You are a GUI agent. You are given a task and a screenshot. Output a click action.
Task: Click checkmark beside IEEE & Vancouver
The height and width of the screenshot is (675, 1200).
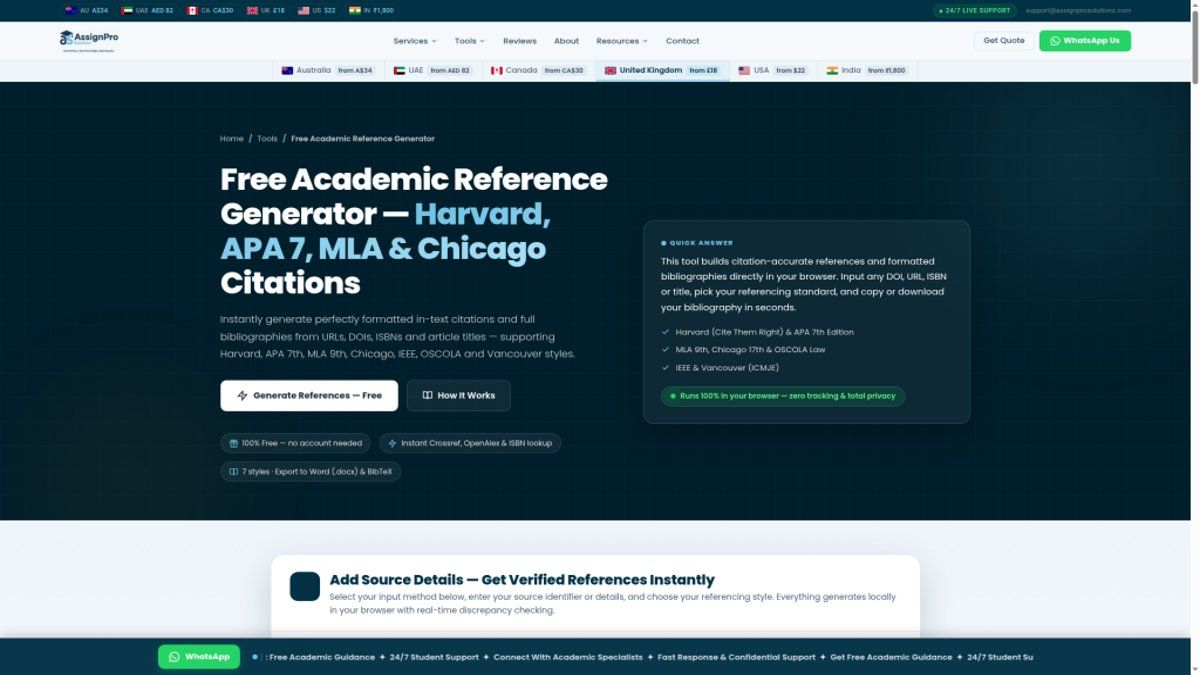(666, 368)
